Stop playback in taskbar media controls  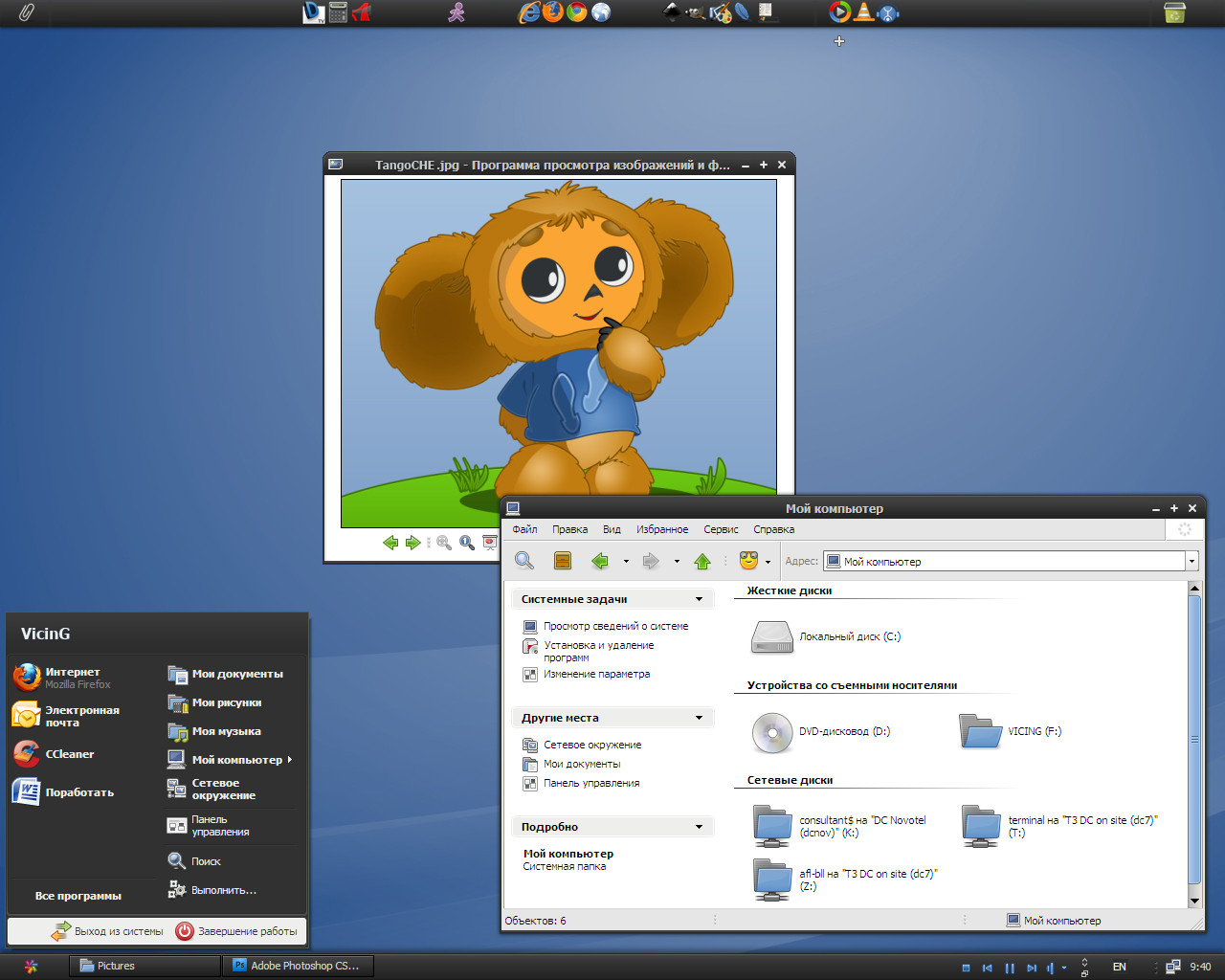966,968
